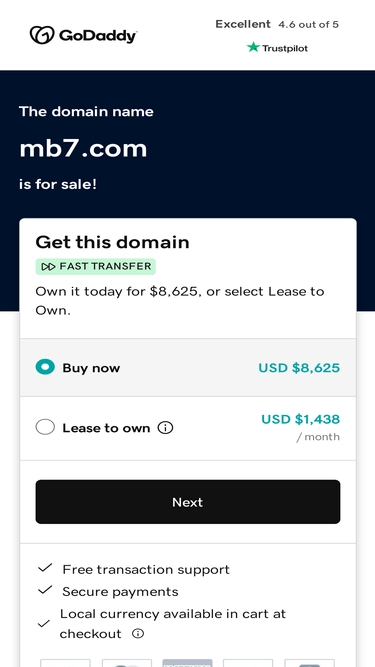Viewport: 375px width, 667px height.
Task: Click checkmark beside Local currency available
Action: tap(44, 624)
